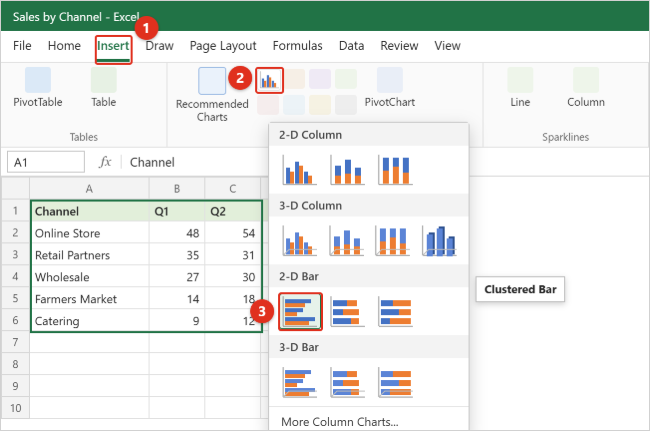Insert a Column sparkline

click(586, 87)
